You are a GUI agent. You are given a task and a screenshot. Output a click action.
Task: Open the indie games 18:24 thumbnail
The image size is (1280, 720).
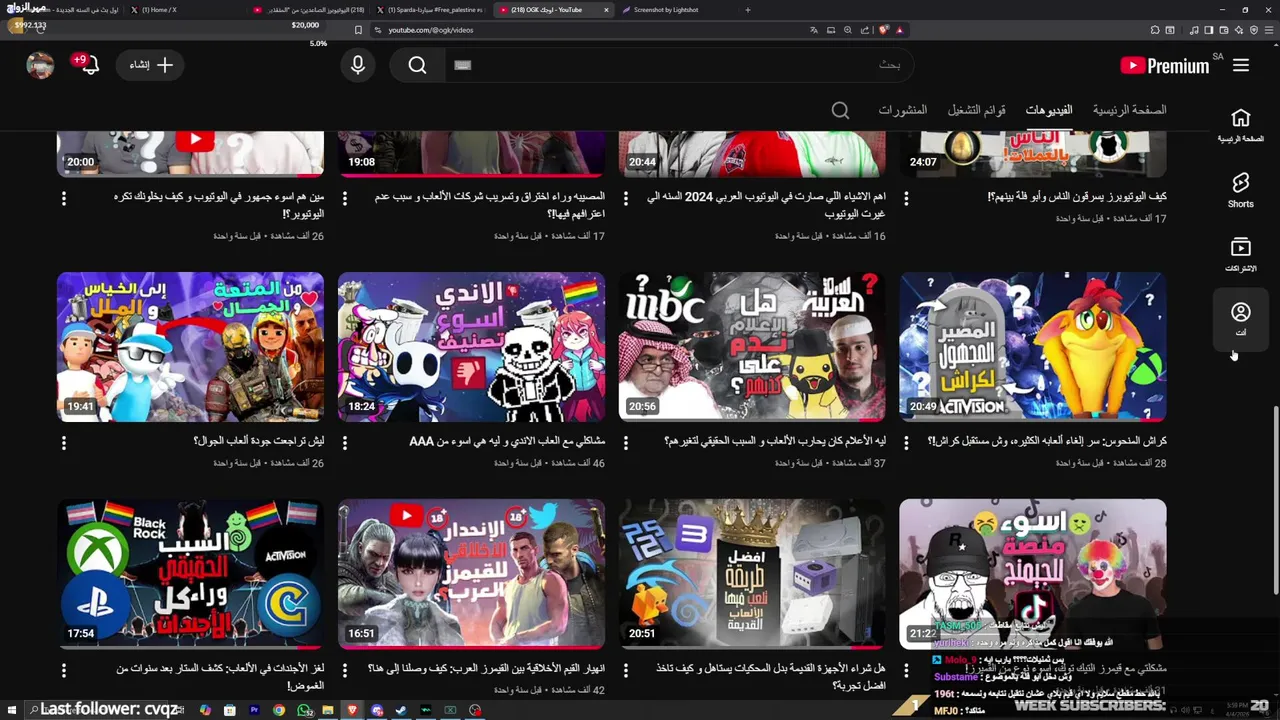(471, 347)
